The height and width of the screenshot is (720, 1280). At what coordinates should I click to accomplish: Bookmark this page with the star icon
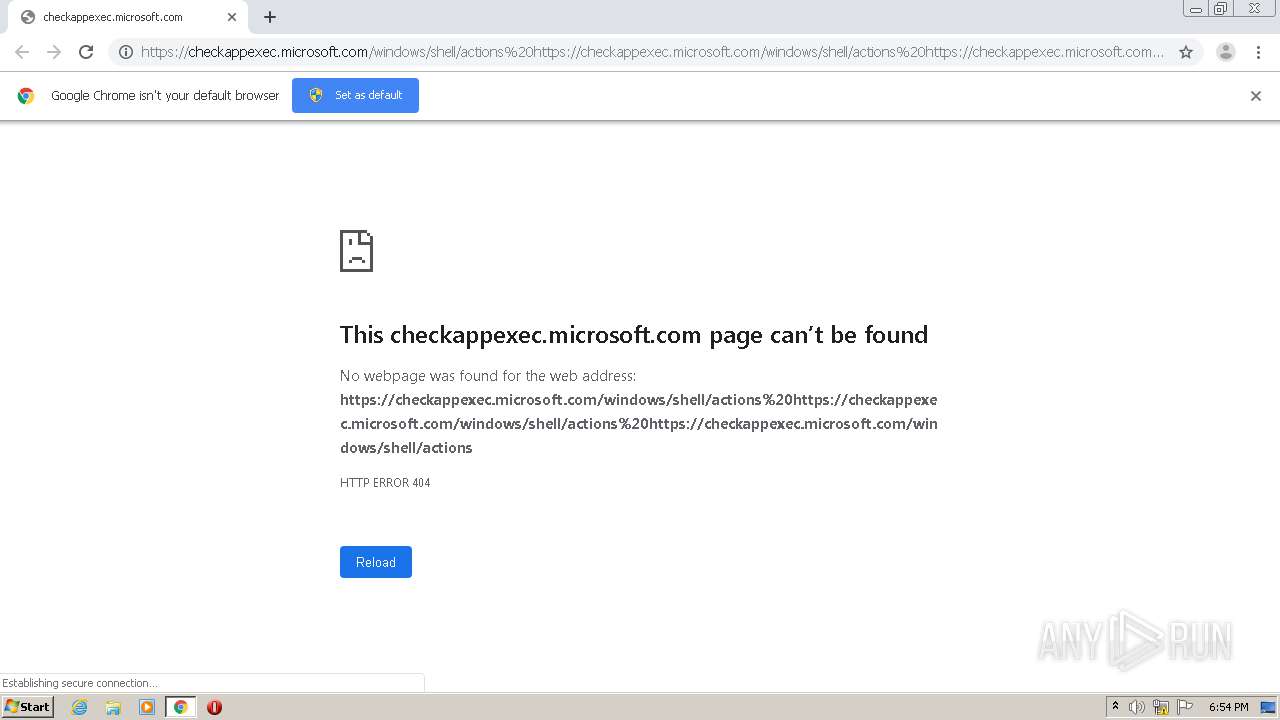[1186, 52]
